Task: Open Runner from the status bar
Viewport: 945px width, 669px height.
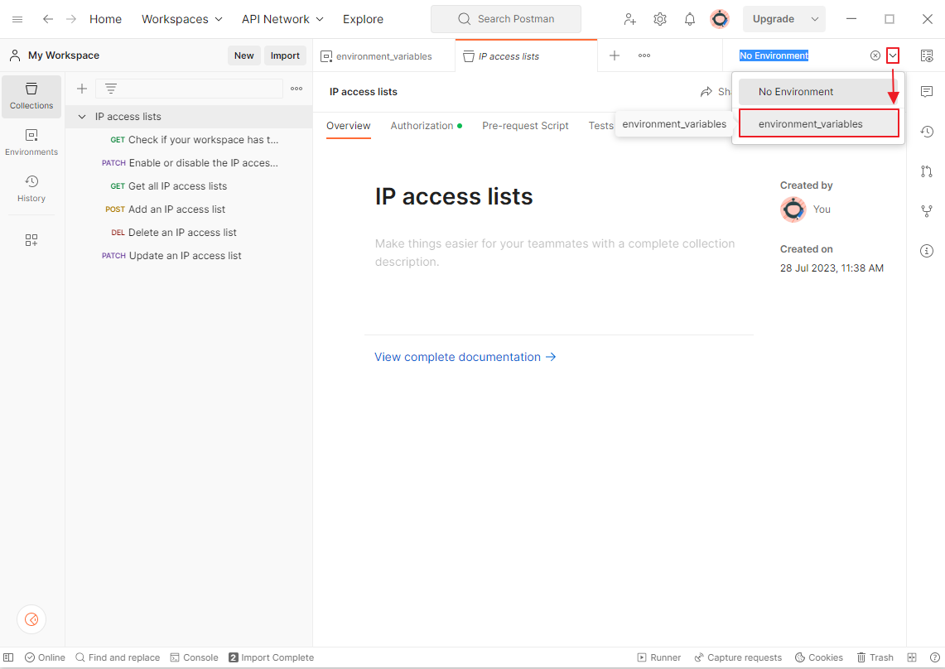Action: click(x=659, y=658)
